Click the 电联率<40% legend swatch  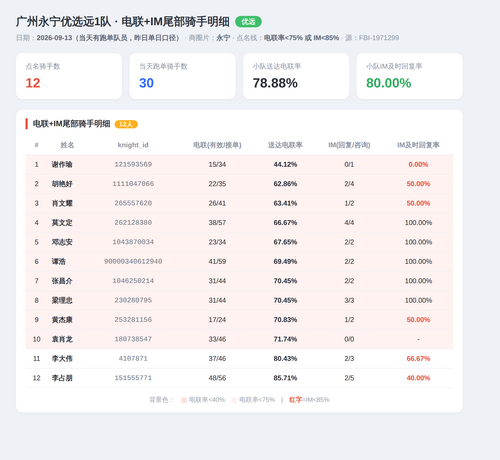pyautogui.click(x=184, y=400)
